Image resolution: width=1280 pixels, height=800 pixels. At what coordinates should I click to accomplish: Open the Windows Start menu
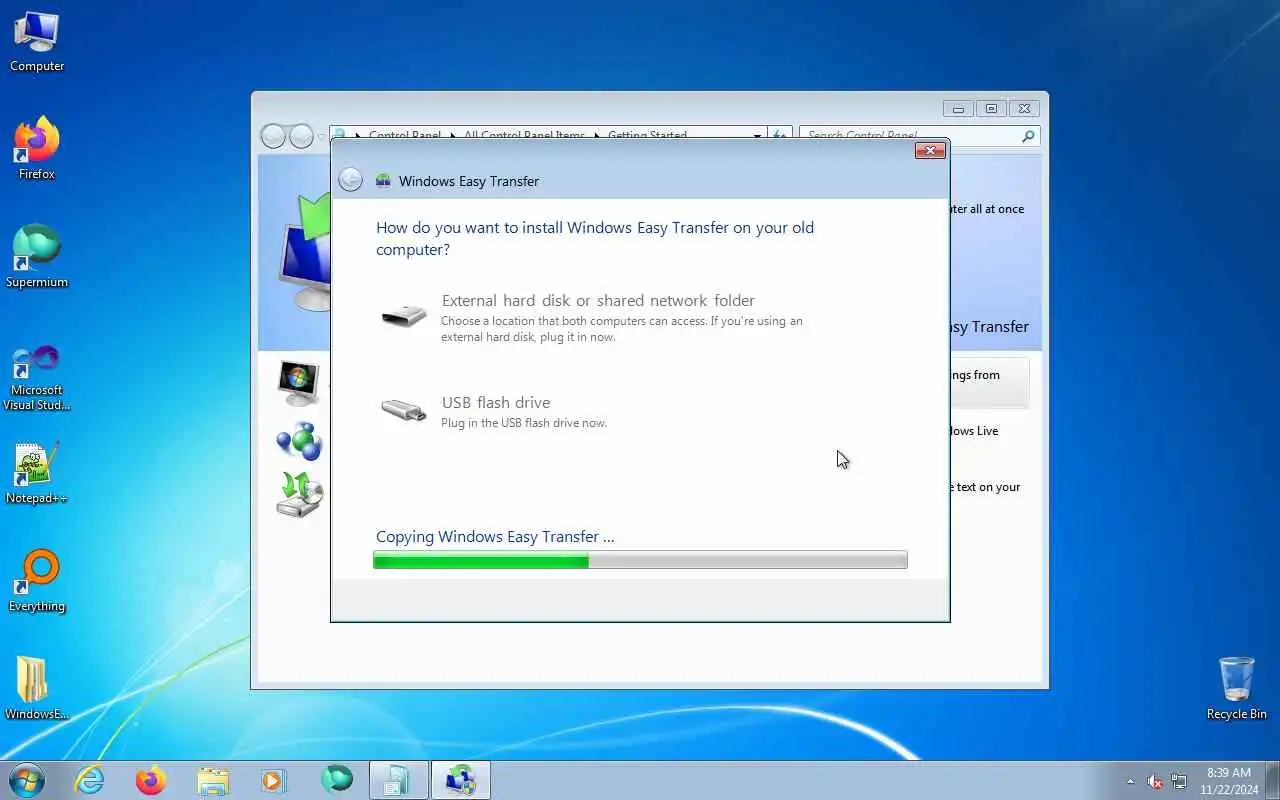[26, 780]
